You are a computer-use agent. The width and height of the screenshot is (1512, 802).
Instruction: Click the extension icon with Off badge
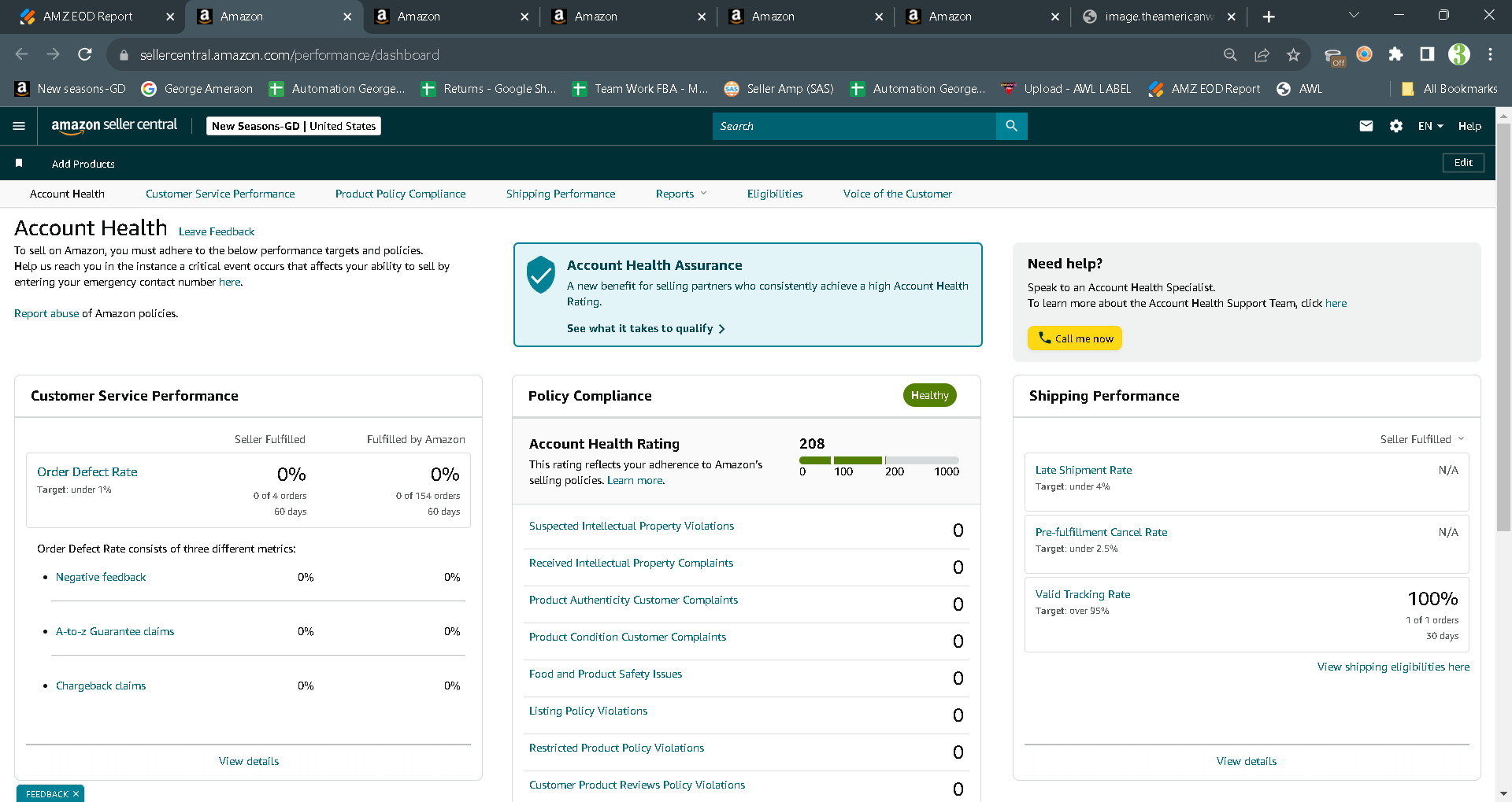click(1334, 56)
